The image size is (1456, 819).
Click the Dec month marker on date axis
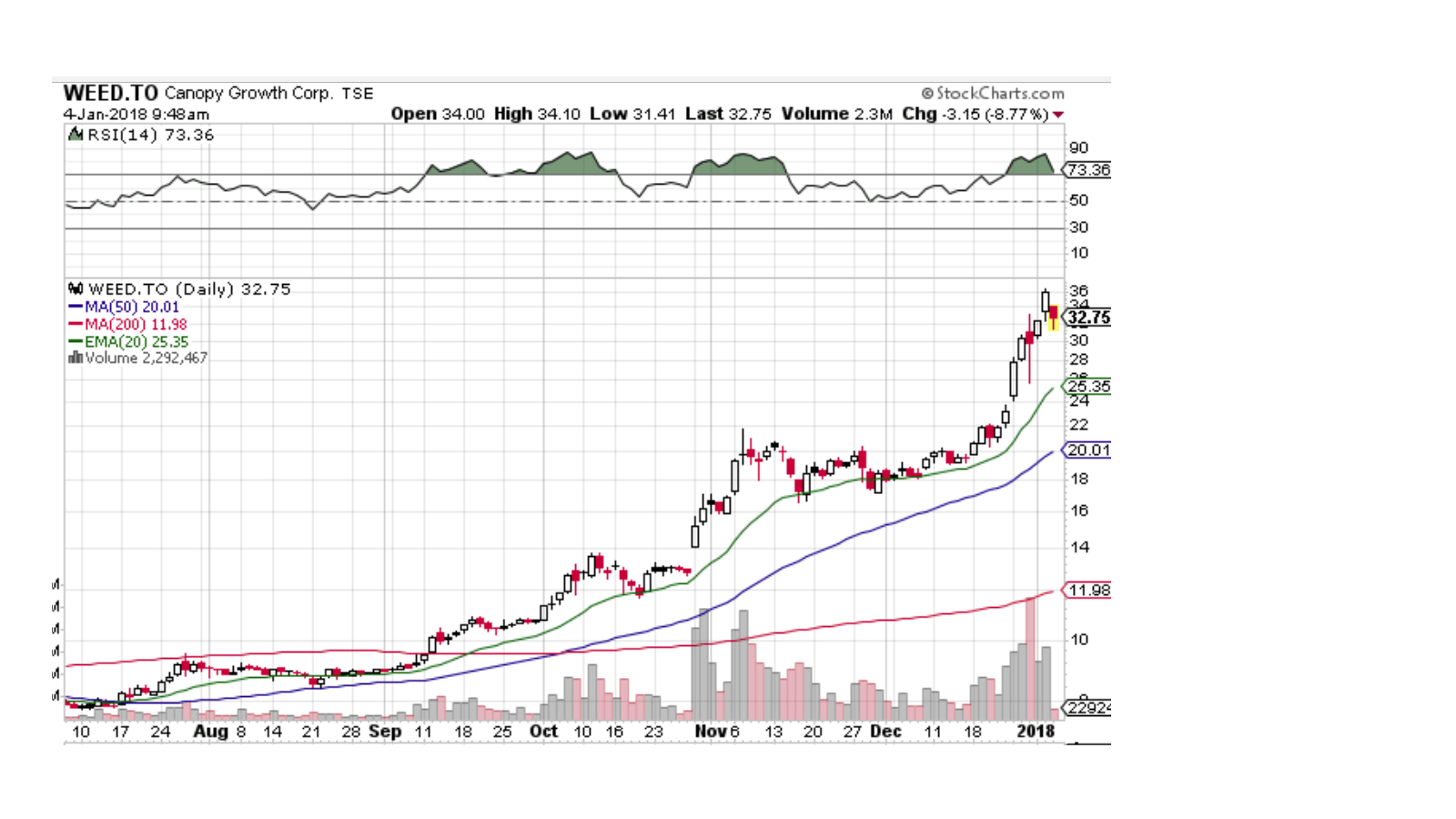tap(885, 732)
